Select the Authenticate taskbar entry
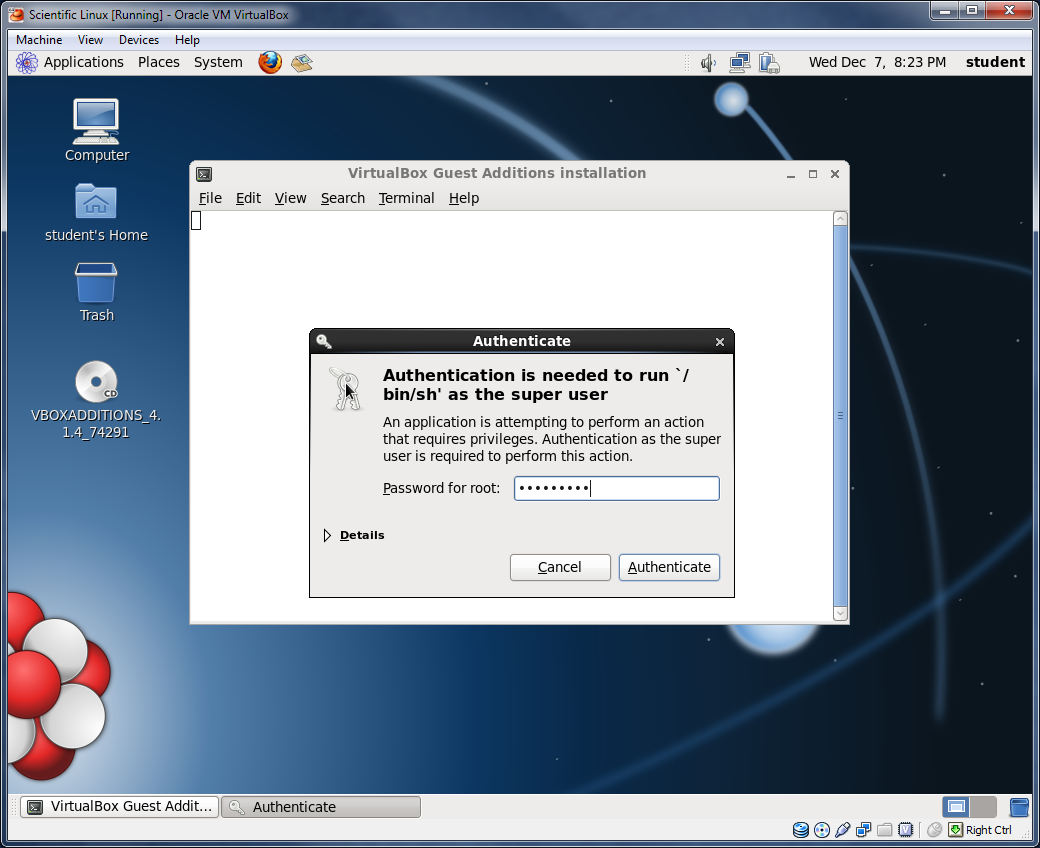Screen dimensions: 1040x848 coord(321,807)
